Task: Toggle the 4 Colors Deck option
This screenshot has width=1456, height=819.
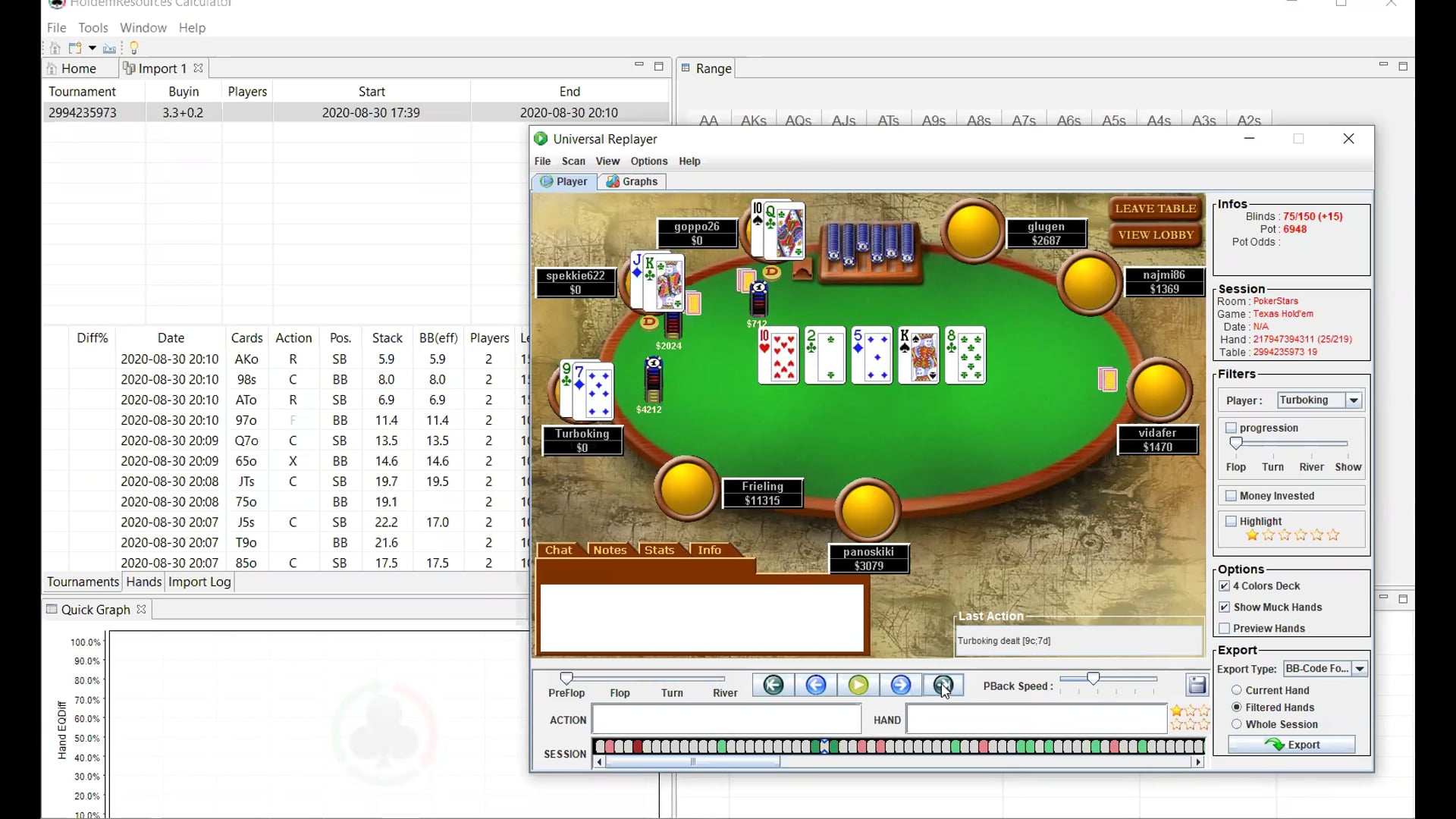Action: (1224, 586)
